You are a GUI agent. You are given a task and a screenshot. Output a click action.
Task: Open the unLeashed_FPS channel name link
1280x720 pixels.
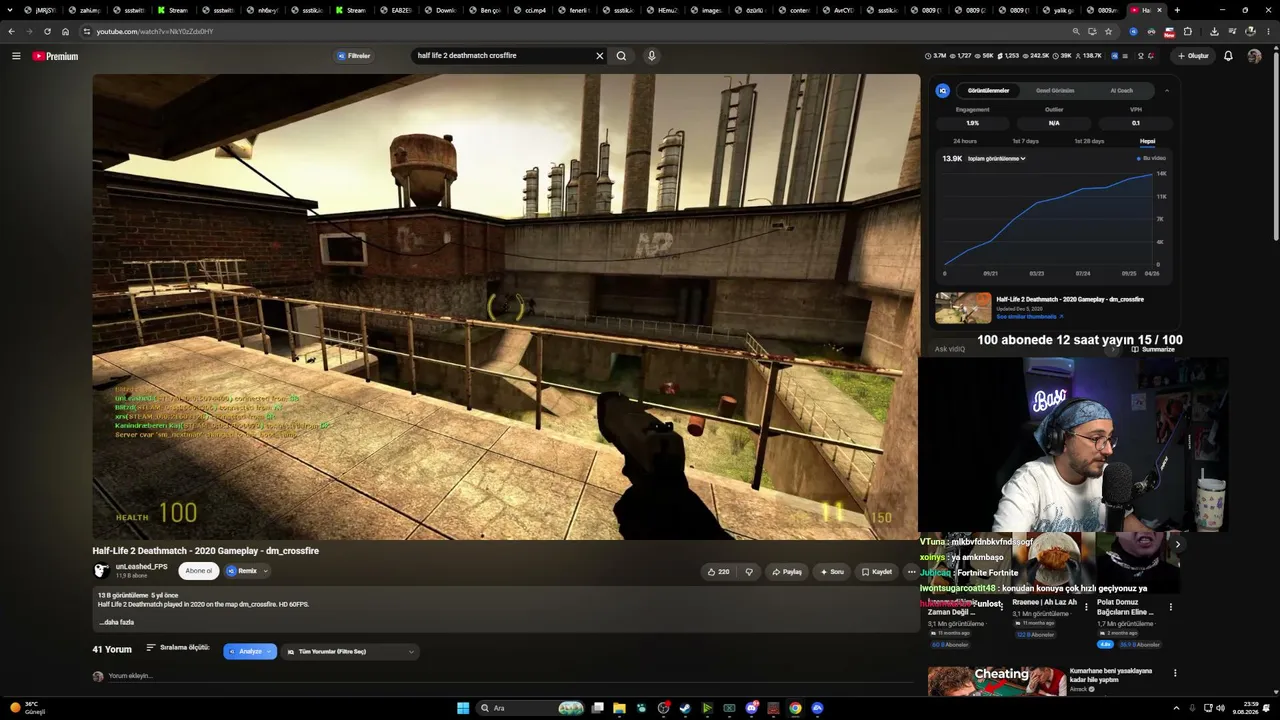pos(141,567)
